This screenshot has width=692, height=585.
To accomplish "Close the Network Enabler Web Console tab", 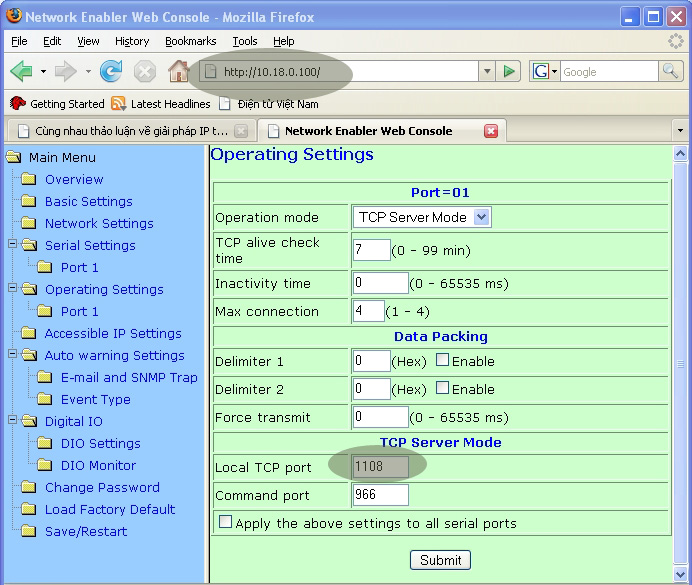I will [491, 131].
